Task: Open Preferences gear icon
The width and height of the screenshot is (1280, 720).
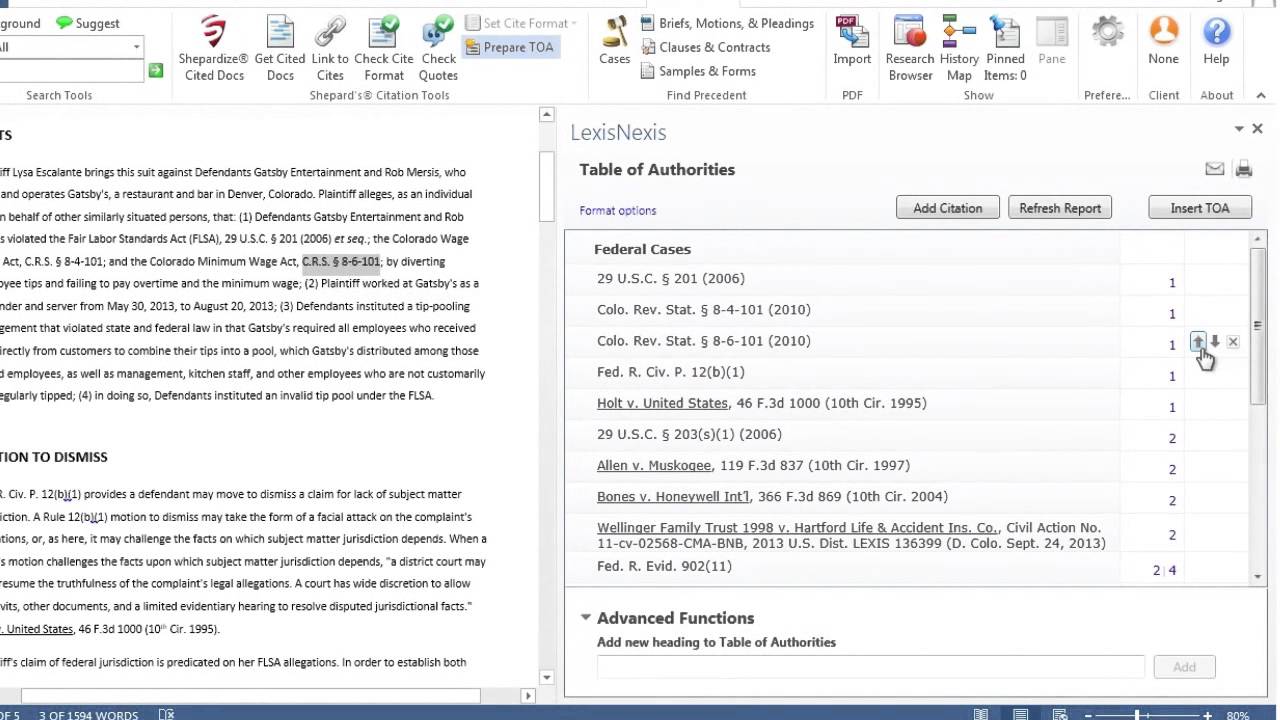Action: pyautogui.click(x=1107, y=32)
